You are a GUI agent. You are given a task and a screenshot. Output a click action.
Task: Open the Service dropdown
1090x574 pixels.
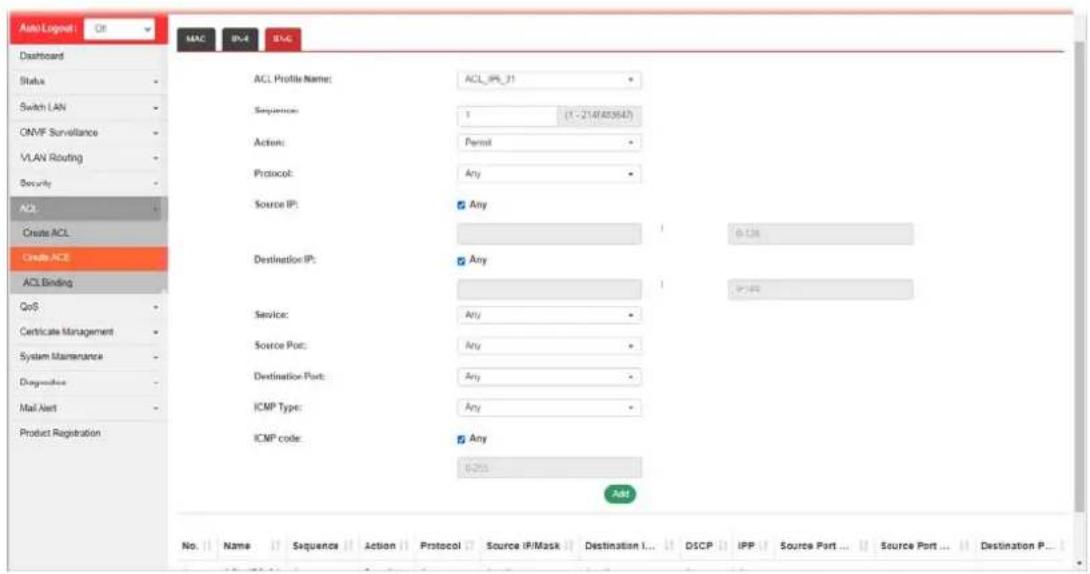(x=549, y=315)
